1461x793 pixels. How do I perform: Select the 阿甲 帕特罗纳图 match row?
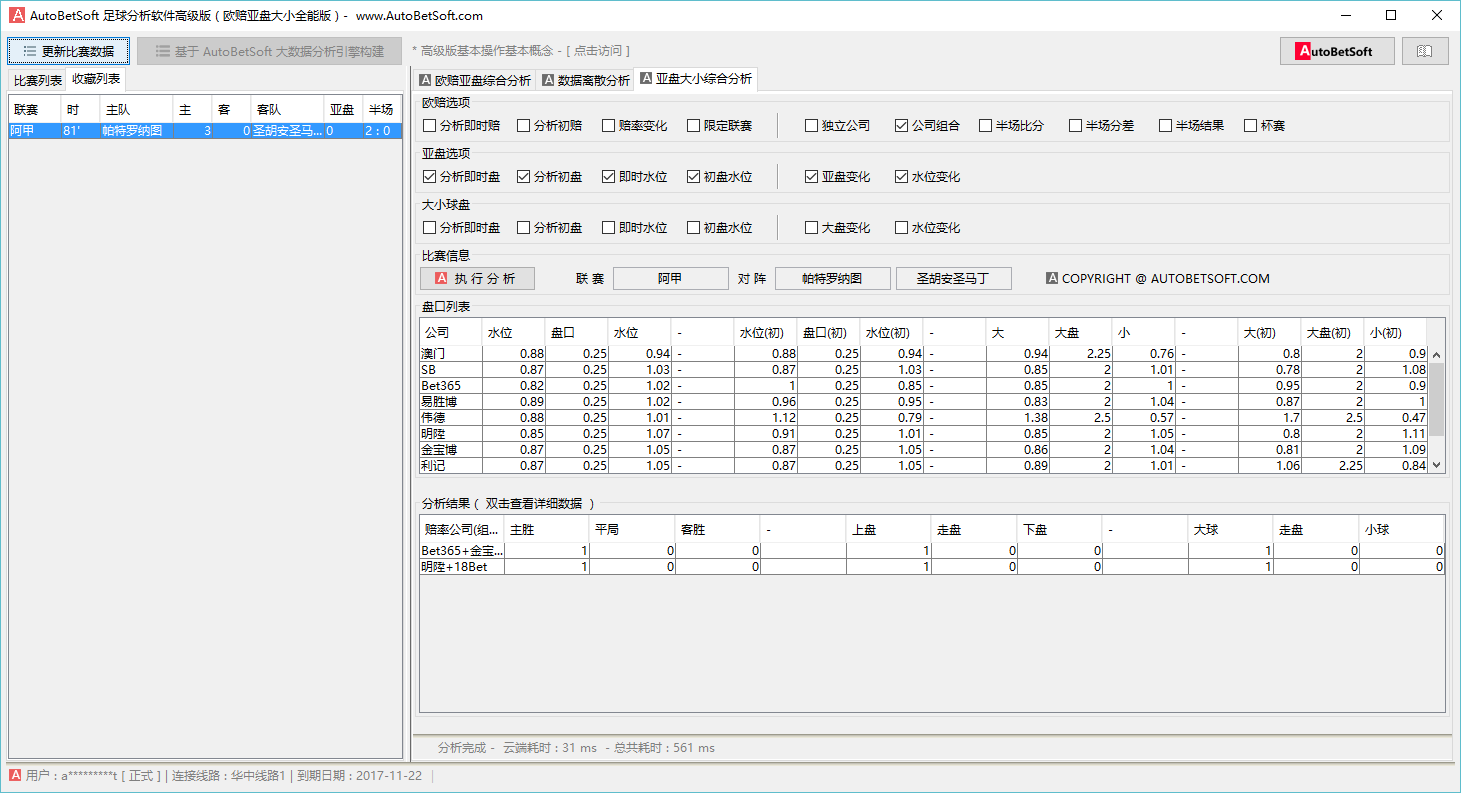tap(205, 131)
